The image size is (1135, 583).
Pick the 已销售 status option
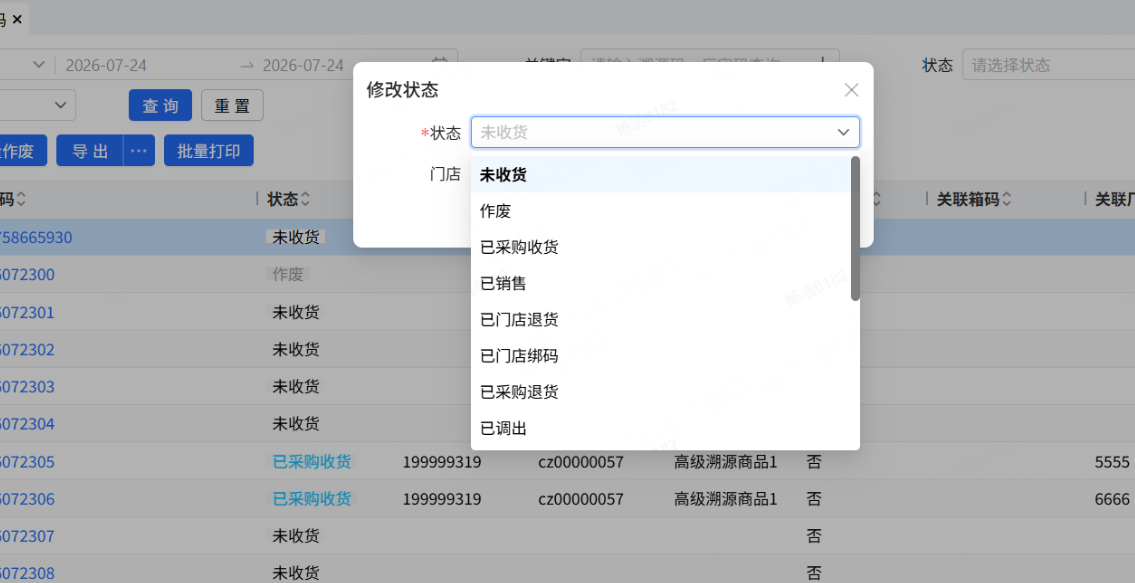660,283
